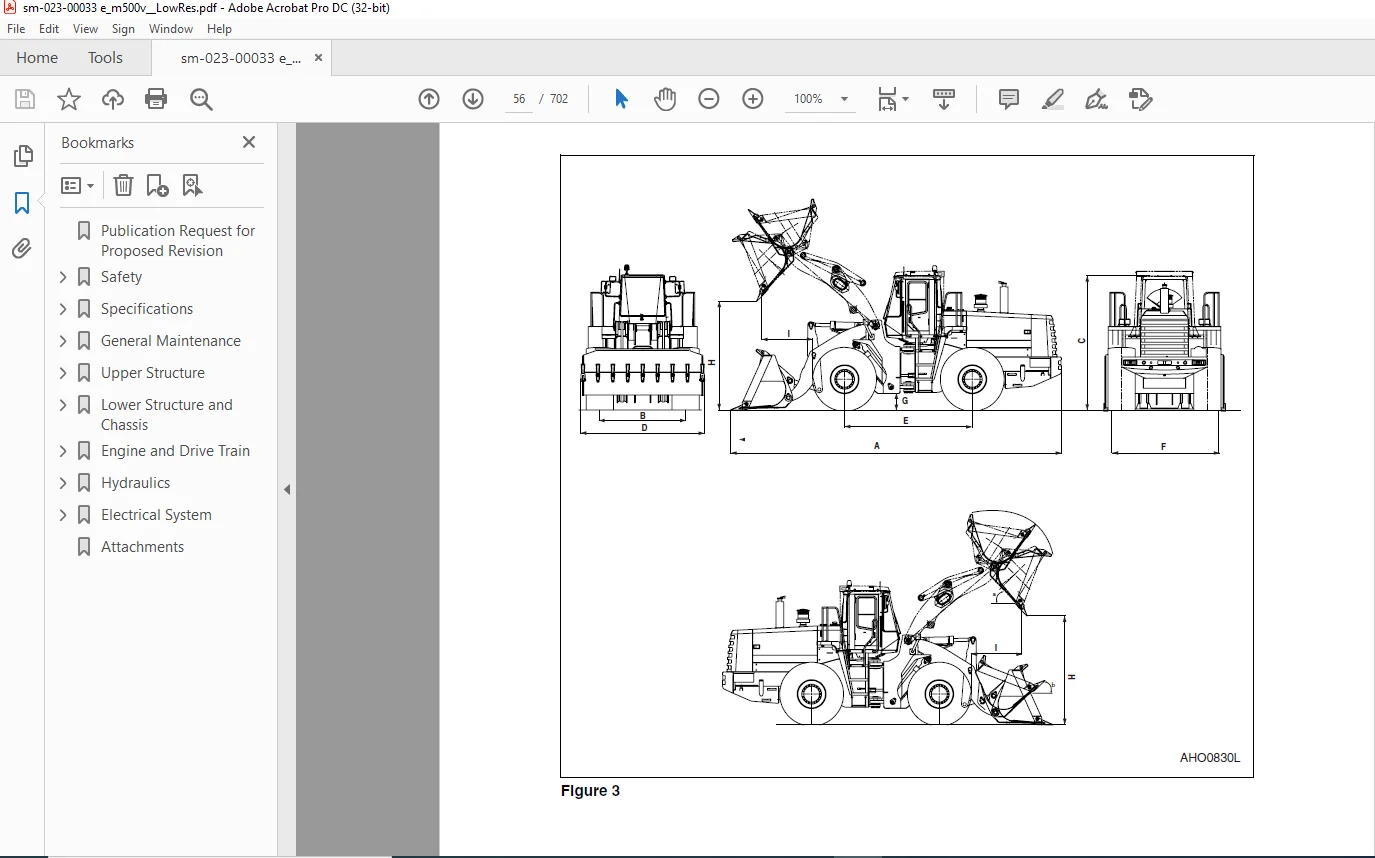Jump to Lower Structure and Chassis text

167,415
